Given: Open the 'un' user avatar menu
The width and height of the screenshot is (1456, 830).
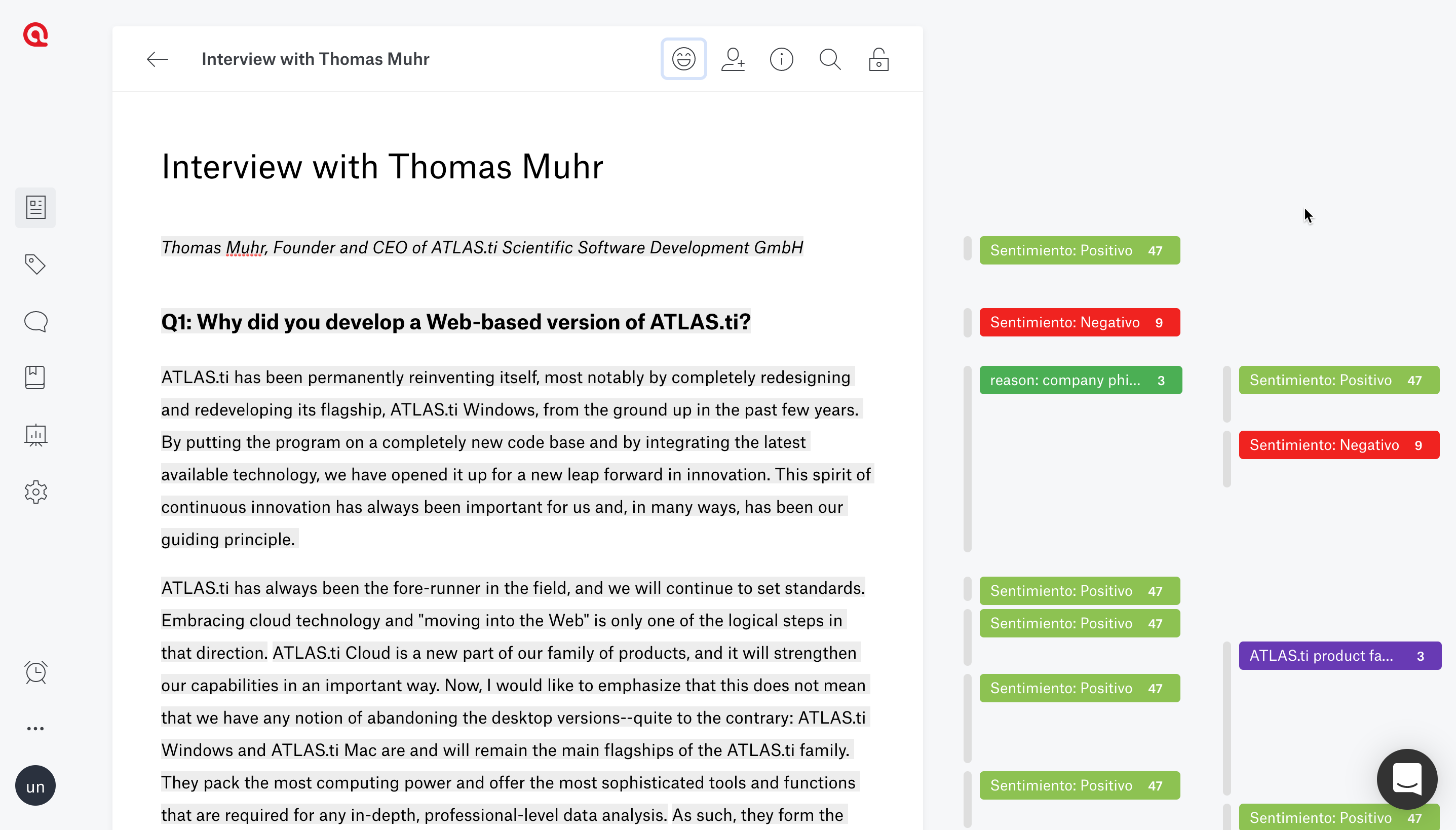Looking at the screenshot, I should [35, 785].
